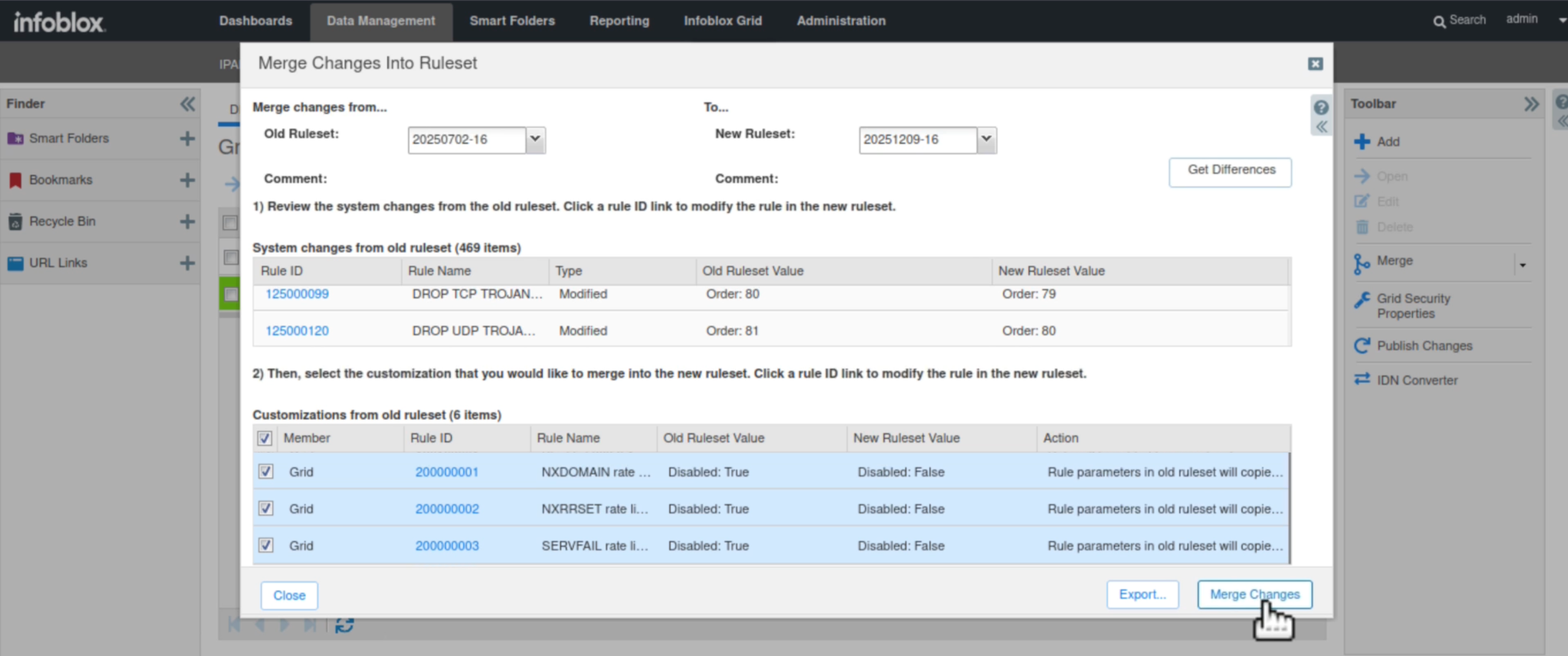Sort system changes by Type column
The image size is (1568, 656).
coord(623,271)
